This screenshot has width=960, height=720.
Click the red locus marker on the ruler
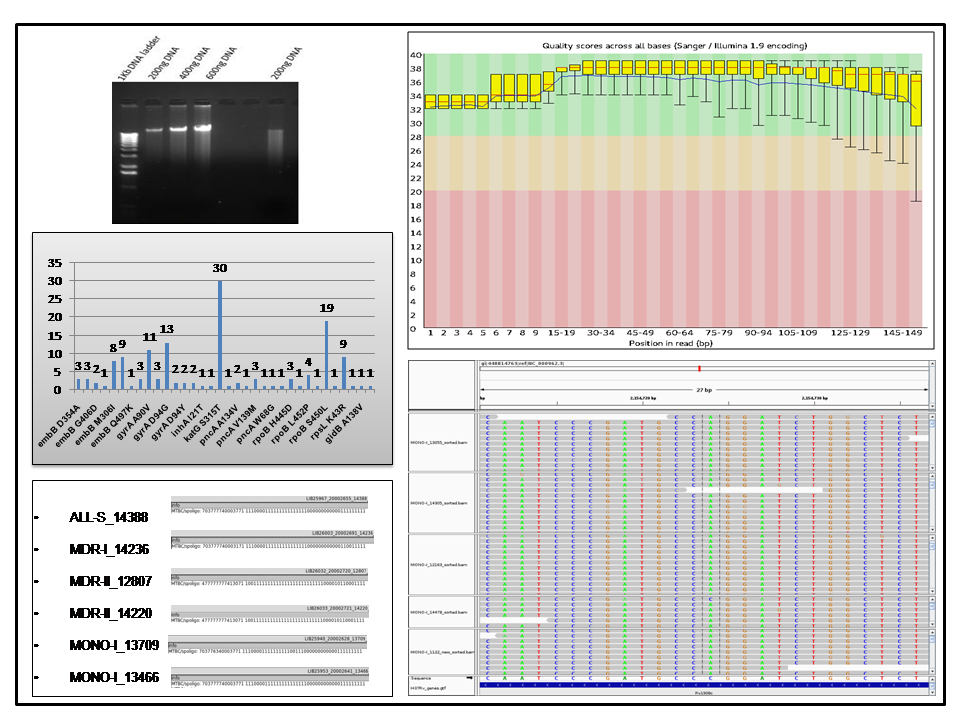coord(699,368)
